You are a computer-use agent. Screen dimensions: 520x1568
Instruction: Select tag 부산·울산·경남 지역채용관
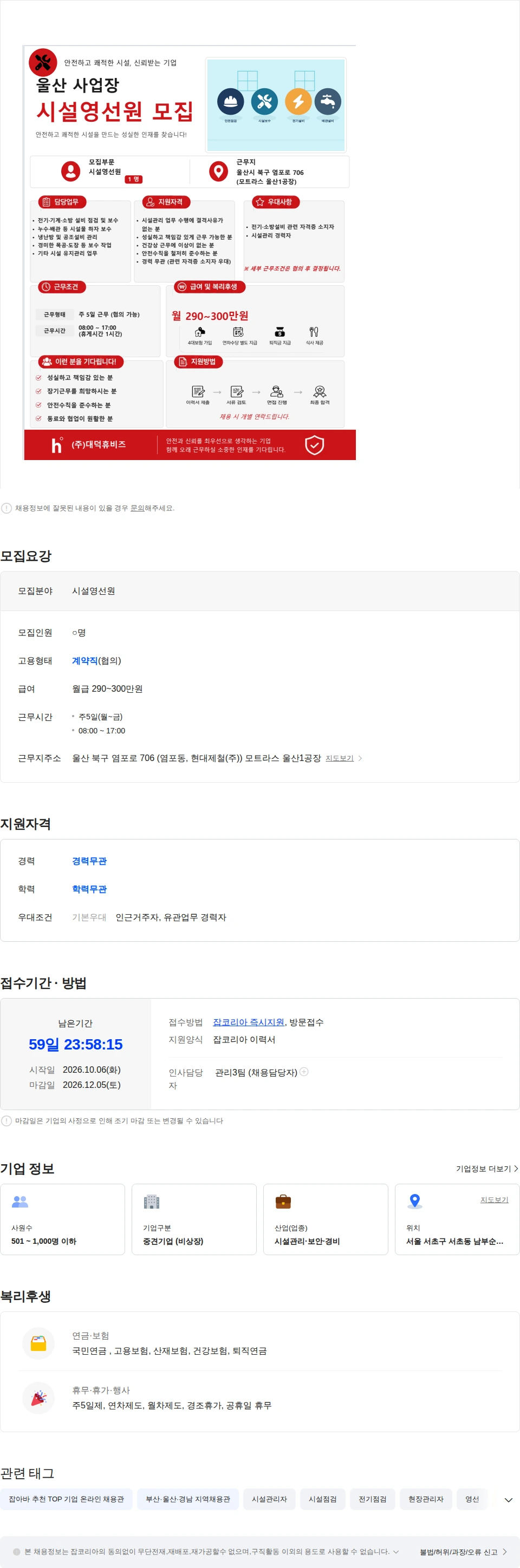point(188,1499)
